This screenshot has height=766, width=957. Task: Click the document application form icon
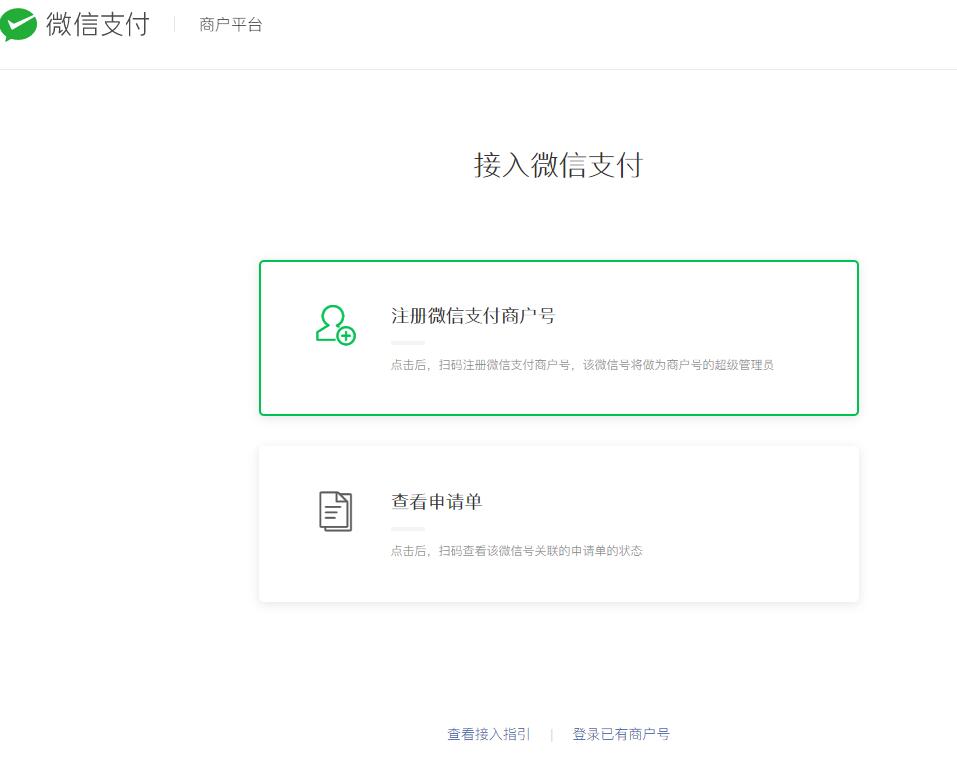(336, 511)
